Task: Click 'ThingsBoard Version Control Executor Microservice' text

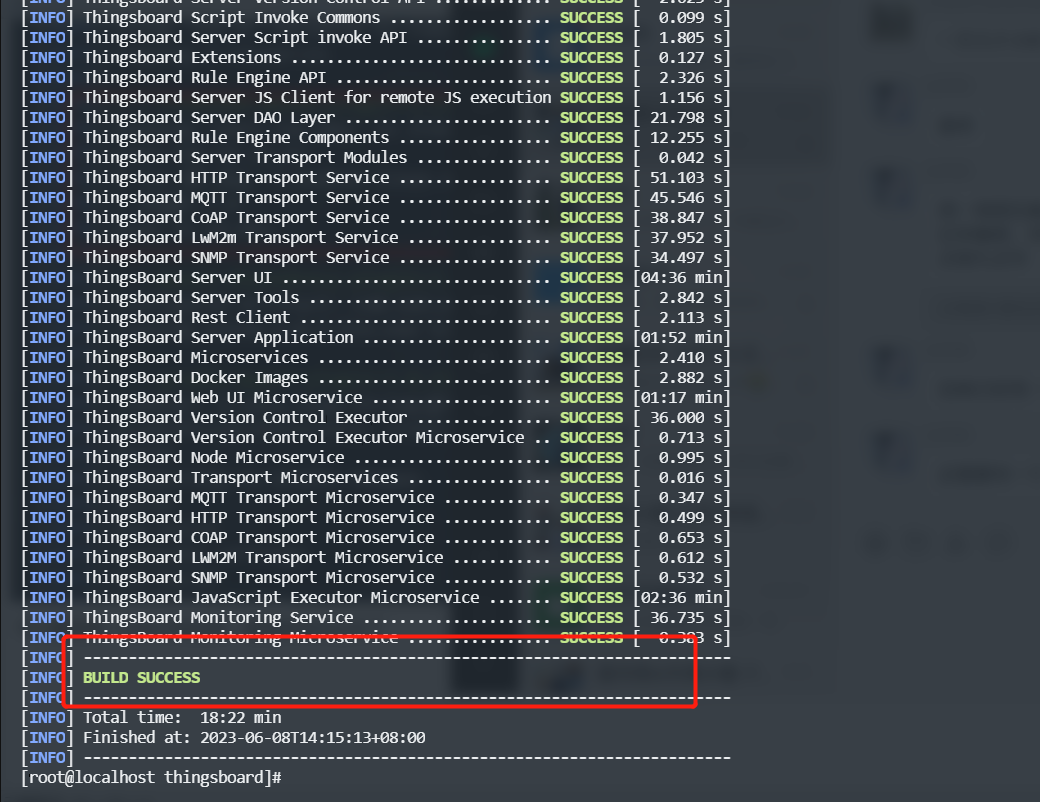Action: pos(304,438)
